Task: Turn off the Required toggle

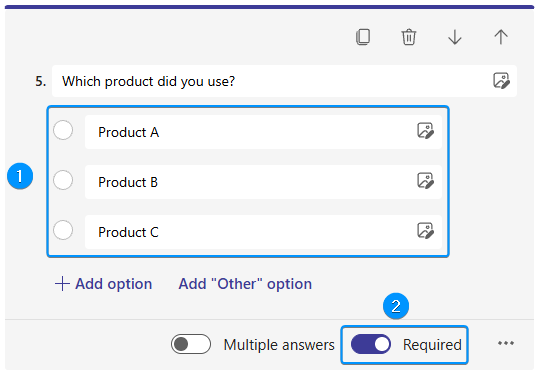Action: pos(371,344)
